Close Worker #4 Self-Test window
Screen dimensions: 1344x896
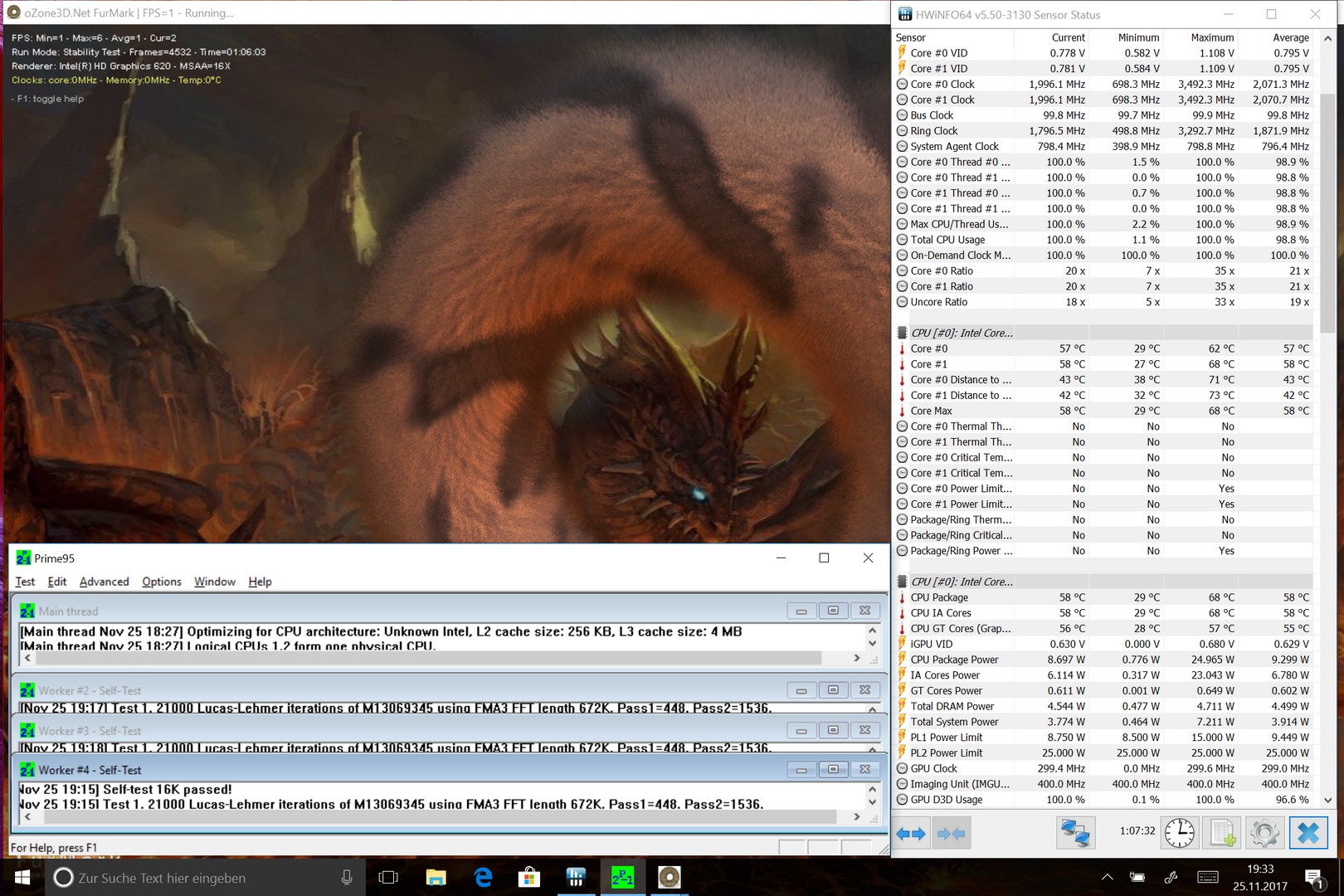[x=864, y=770]
